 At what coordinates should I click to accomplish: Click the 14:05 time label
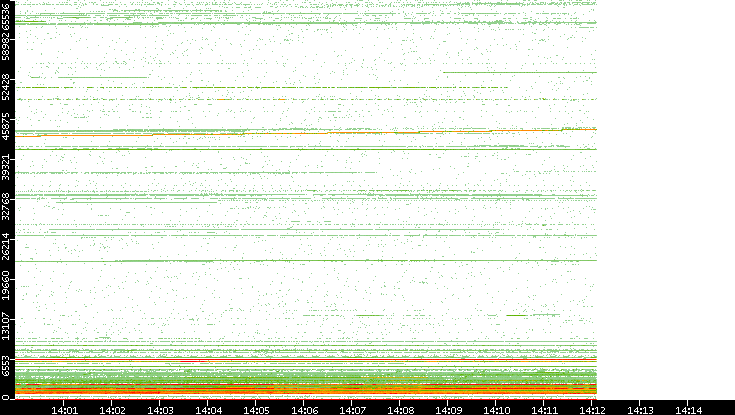tap(256, 408)
